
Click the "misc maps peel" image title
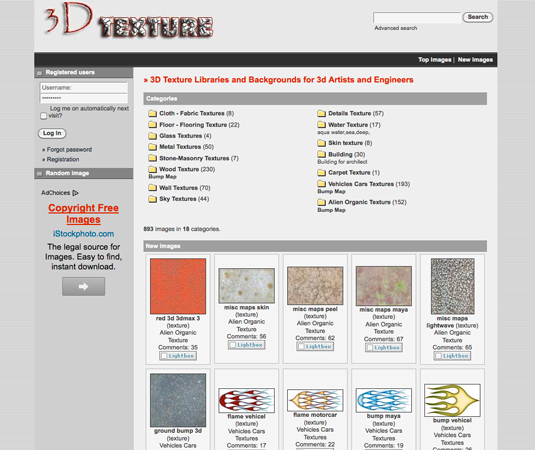click(315, 309)
